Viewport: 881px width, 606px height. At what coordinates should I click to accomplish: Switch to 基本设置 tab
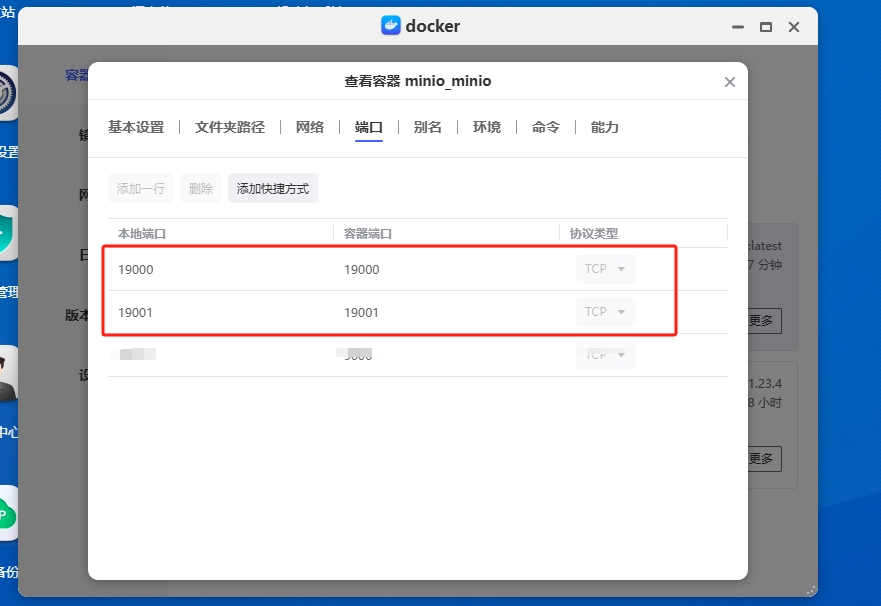pyautogui.click(x=136, y=127)
